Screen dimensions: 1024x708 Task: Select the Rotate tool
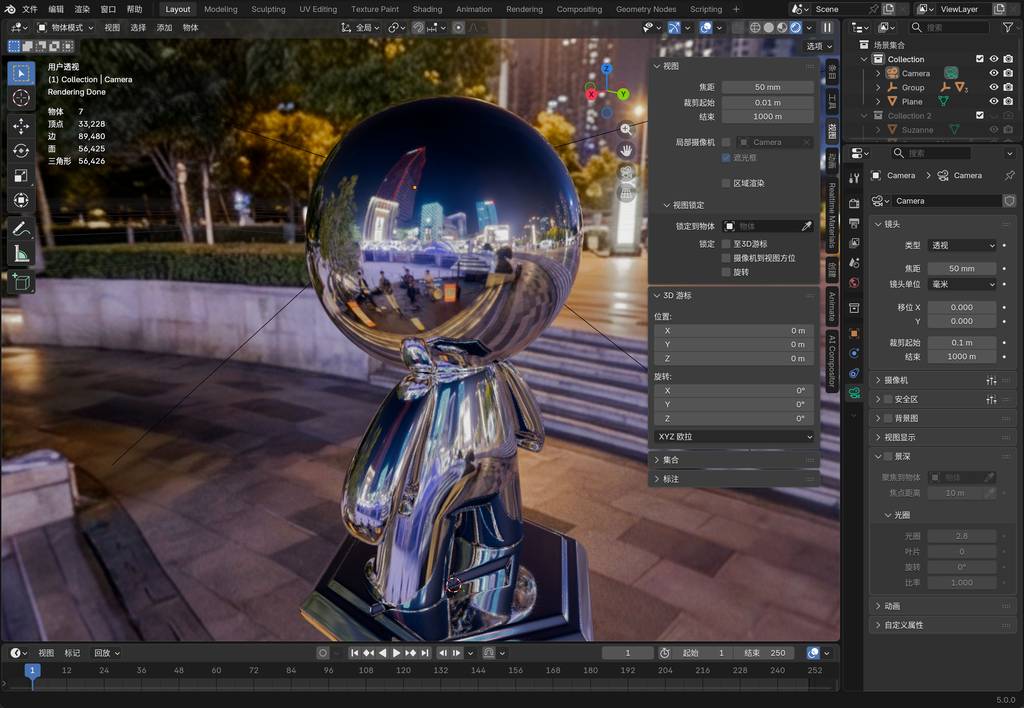[21, 151]
